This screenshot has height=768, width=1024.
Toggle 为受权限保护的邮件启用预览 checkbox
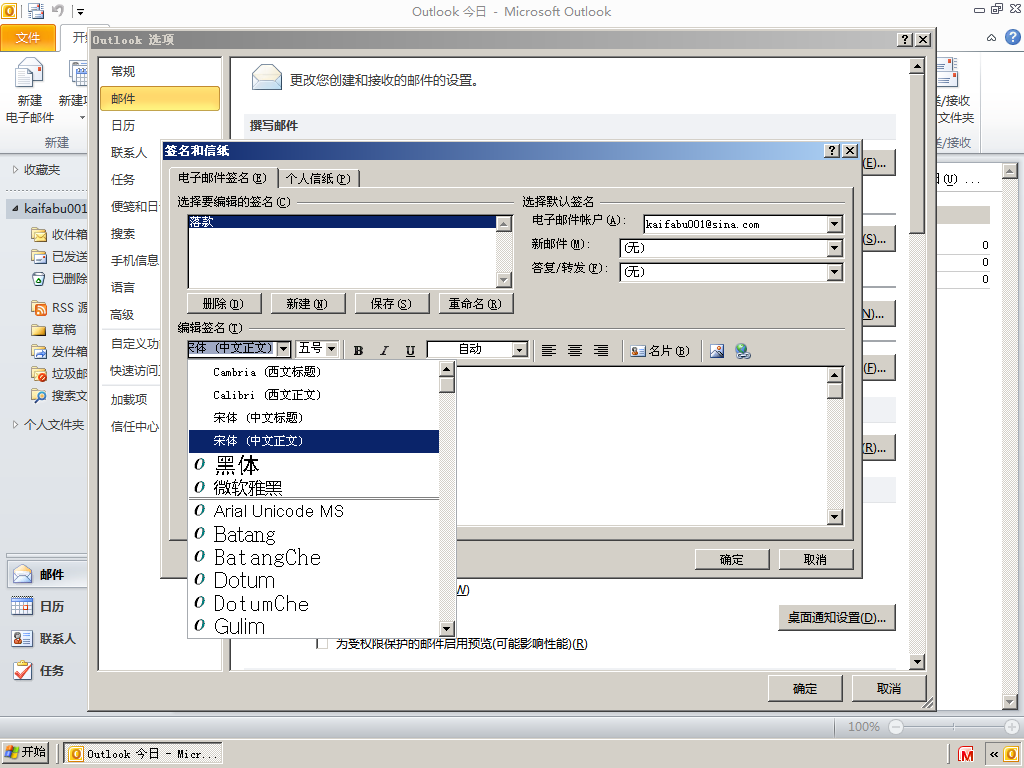click(321, 644)
